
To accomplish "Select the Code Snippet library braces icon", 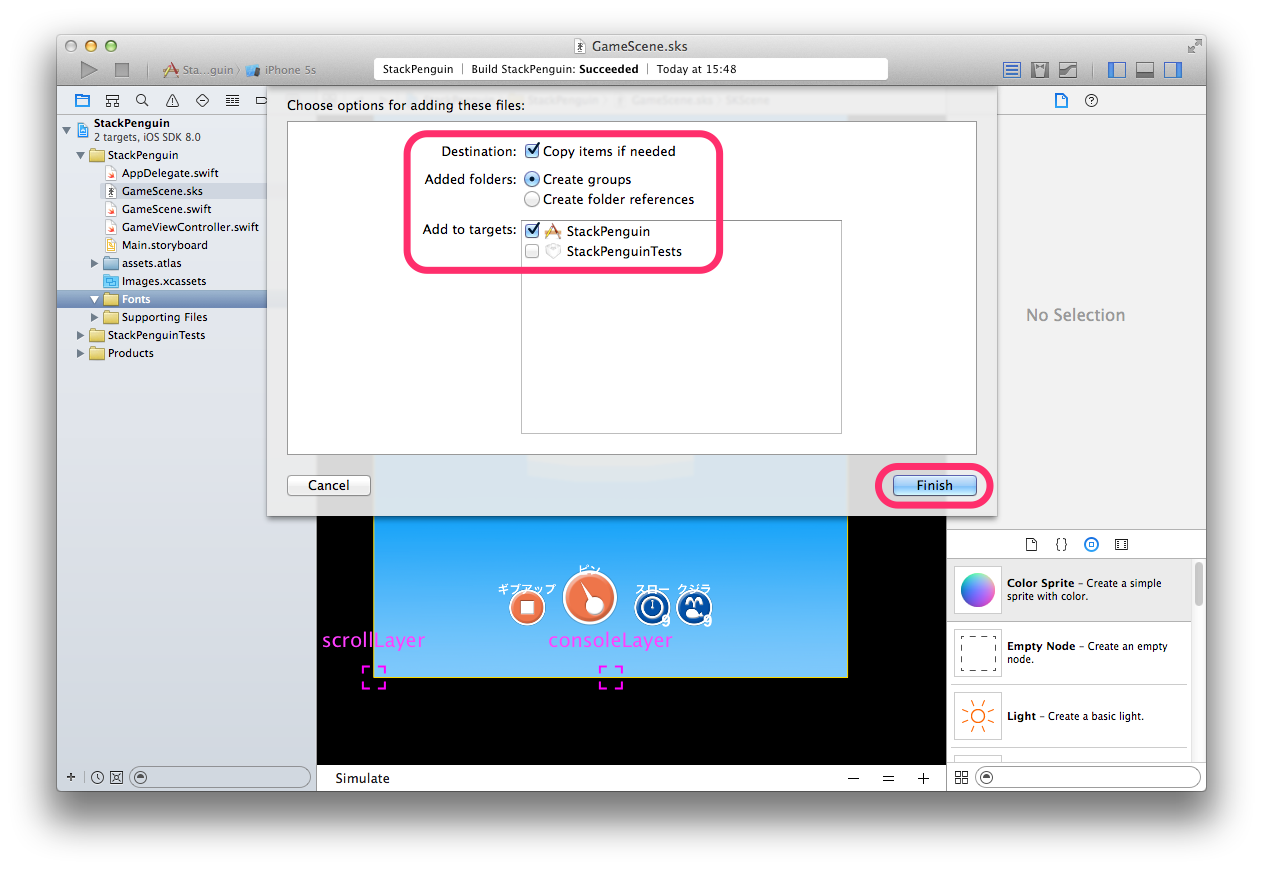I will click(1061, 544).
